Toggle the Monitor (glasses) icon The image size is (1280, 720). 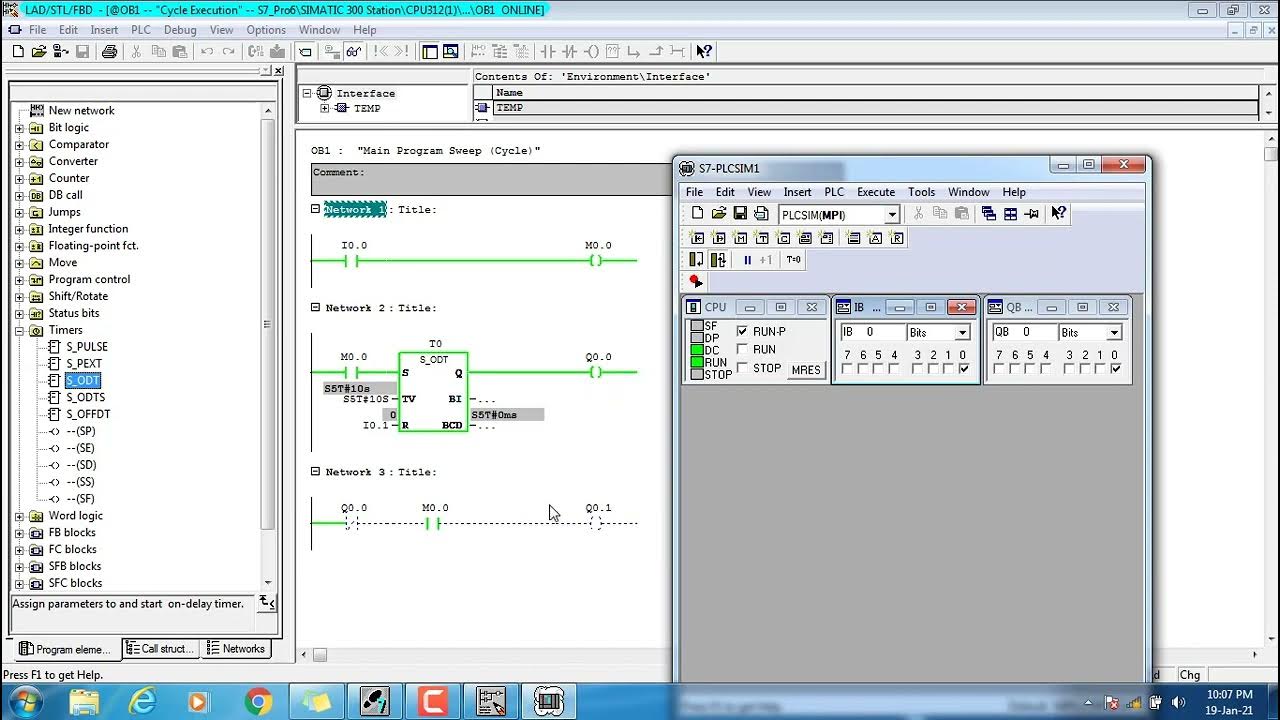353,51
